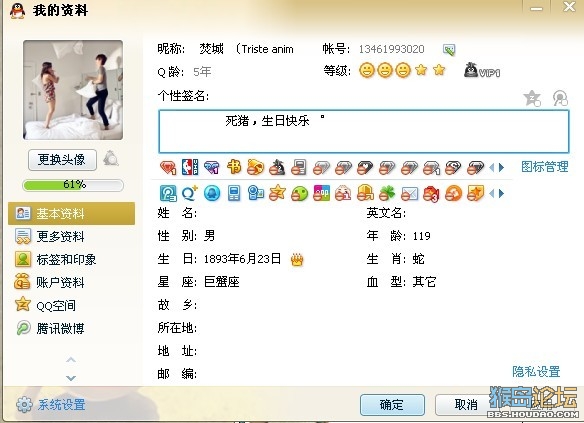Click the birthday crown icon beside birth date
The height and width of the screenshot is (423, 584).
click(297, 260)
